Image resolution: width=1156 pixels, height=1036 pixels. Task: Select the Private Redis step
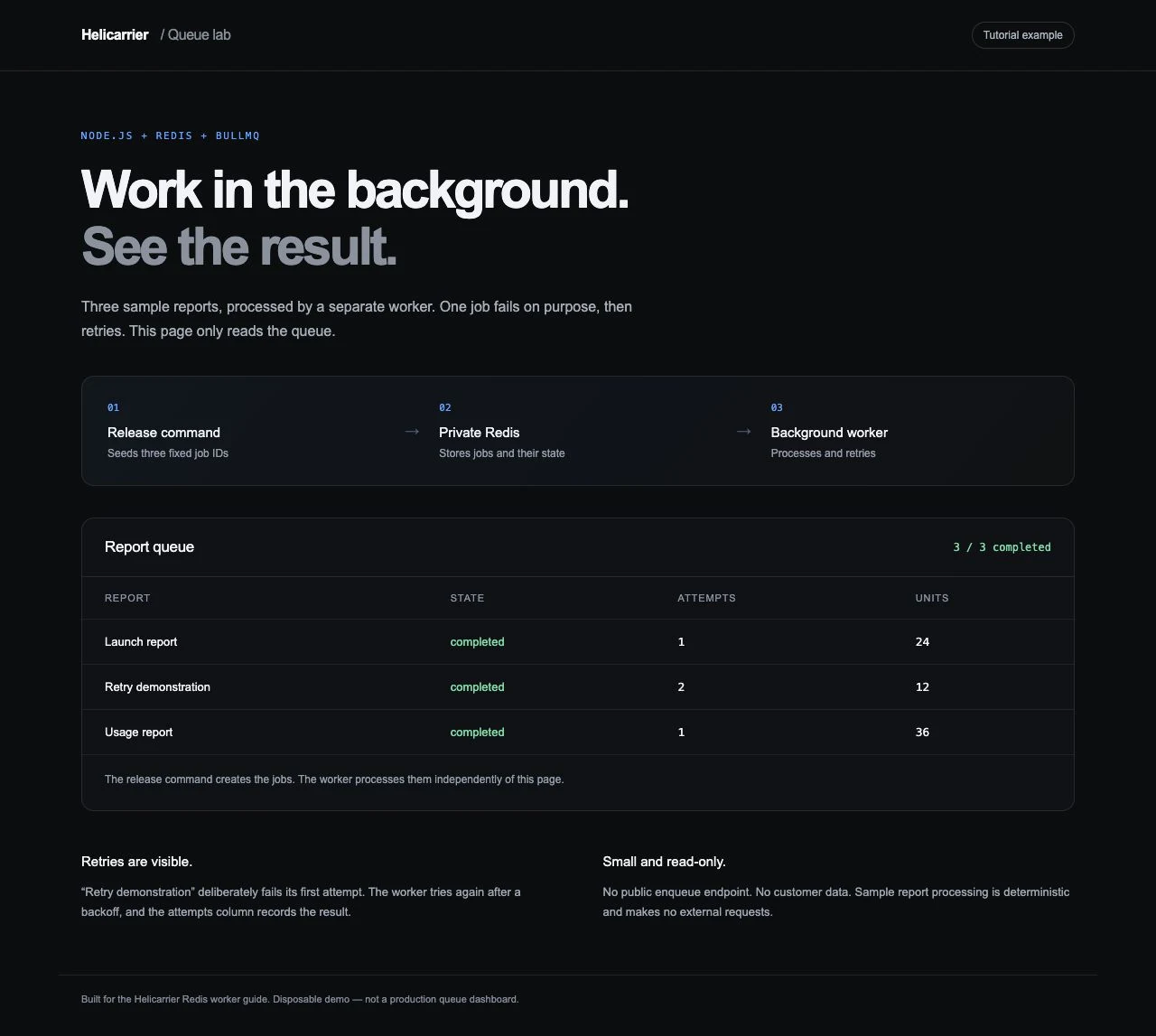tap(480, 433)
